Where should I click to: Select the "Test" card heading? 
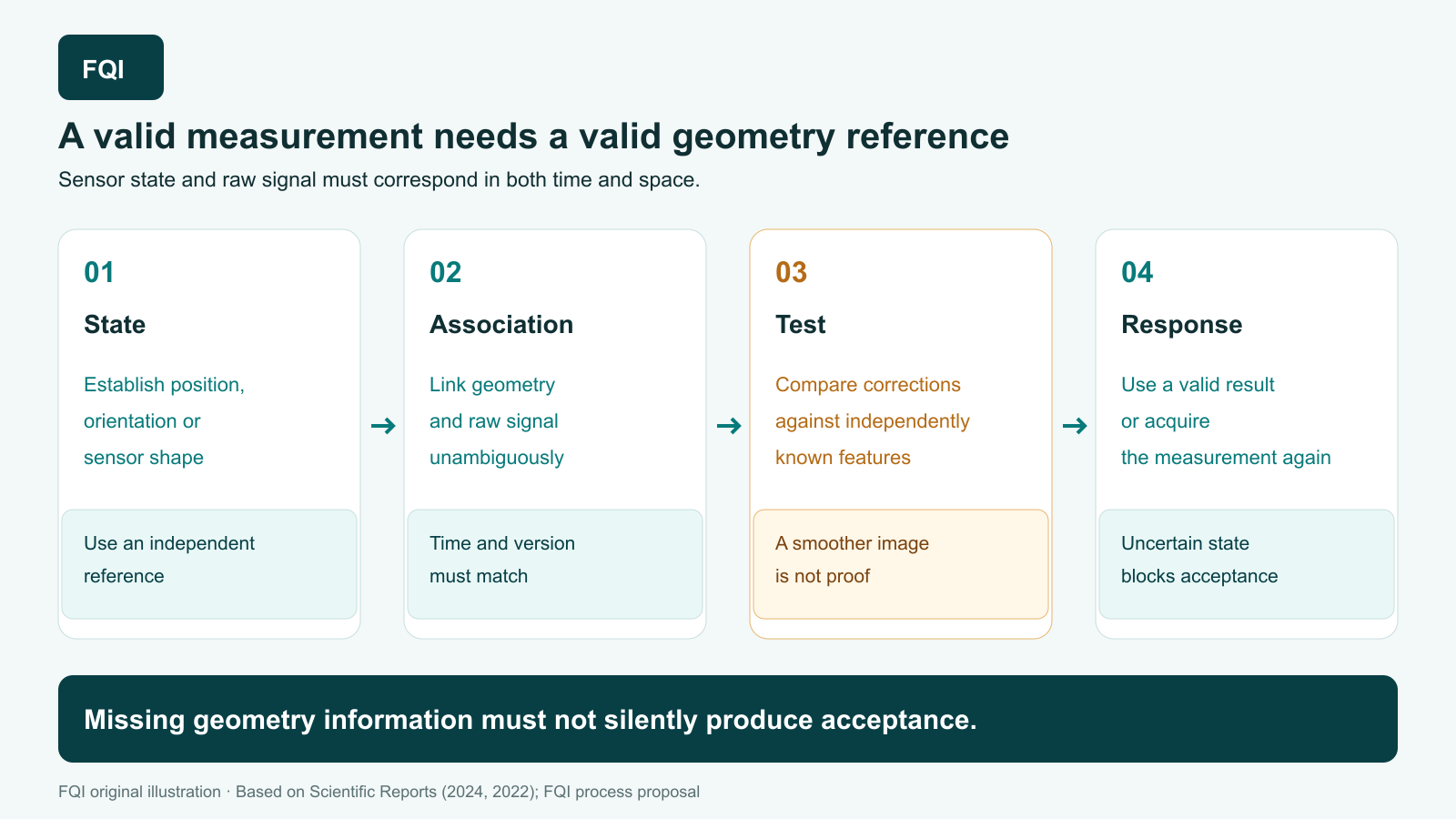tap(801, 325)
